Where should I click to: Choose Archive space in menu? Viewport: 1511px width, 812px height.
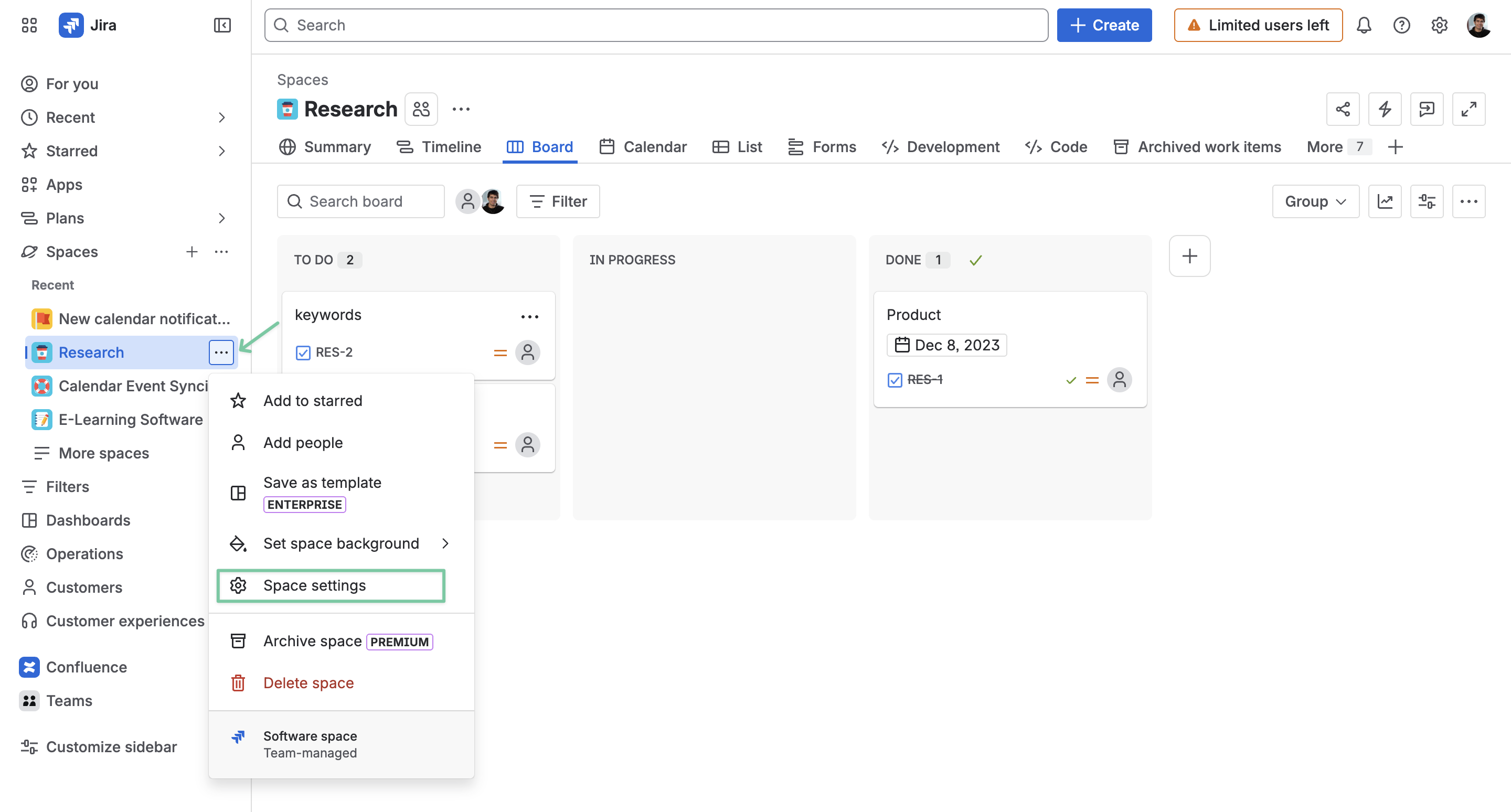341,642
